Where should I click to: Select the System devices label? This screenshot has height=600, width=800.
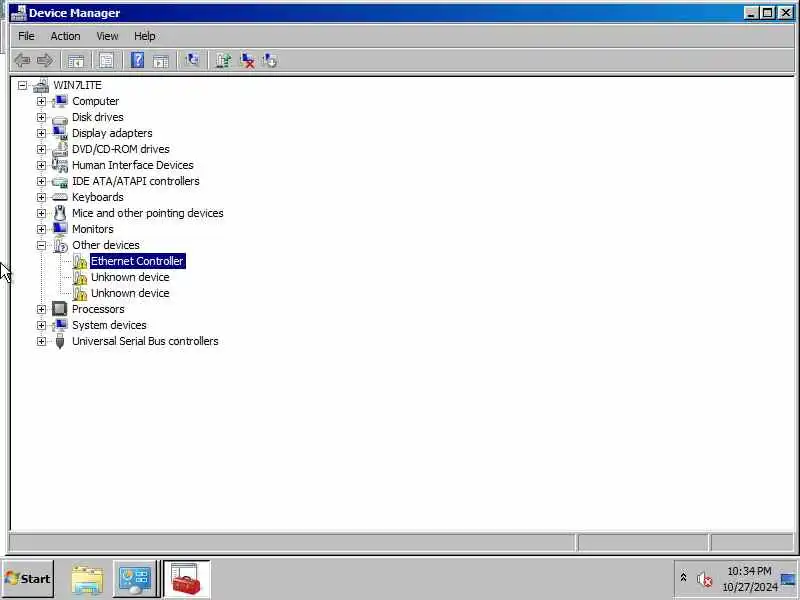point(109,325)
